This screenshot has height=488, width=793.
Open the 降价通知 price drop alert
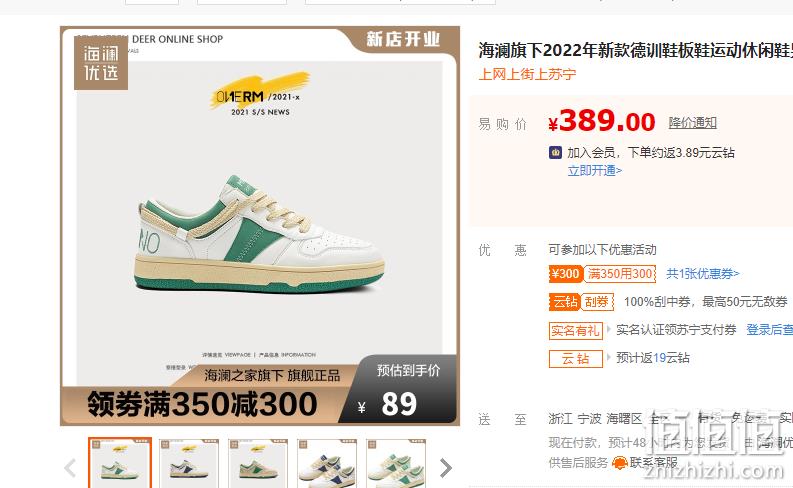pyautogui.click(x=692, y=122)
